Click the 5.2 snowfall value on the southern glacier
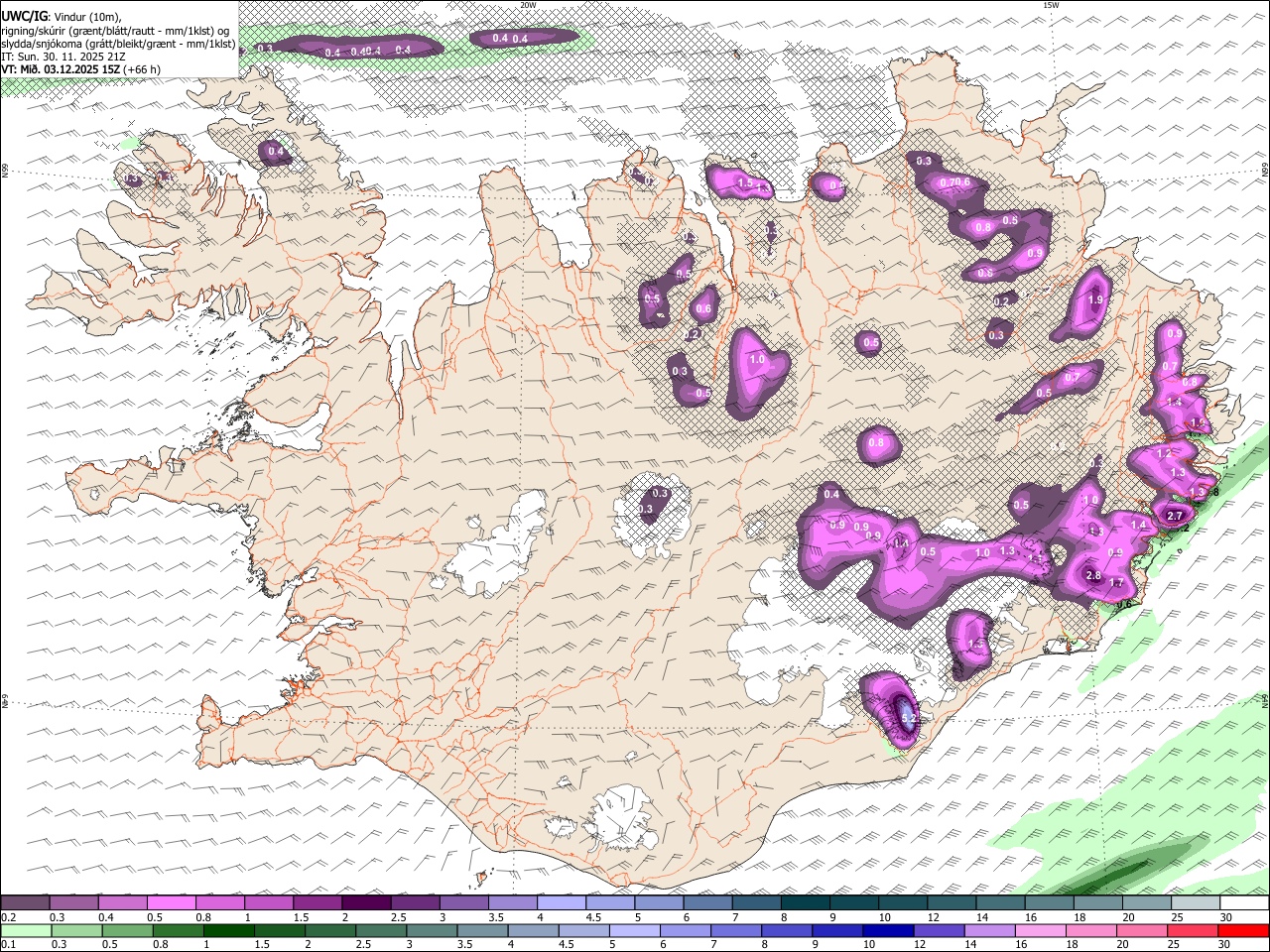Image resolution: width=1270 pixels, height=952 pixels. click(x=910, y=719)
